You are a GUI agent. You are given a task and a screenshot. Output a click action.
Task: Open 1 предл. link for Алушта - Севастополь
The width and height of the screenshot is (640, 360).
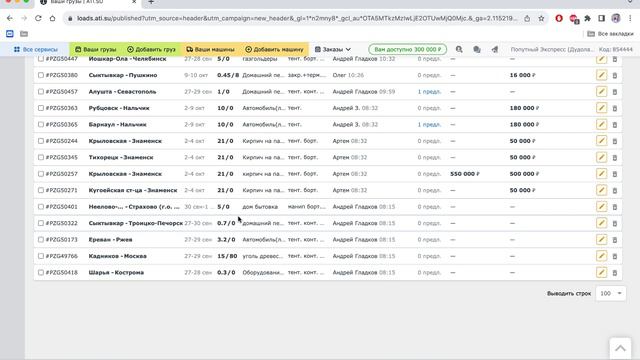[429, 92]
